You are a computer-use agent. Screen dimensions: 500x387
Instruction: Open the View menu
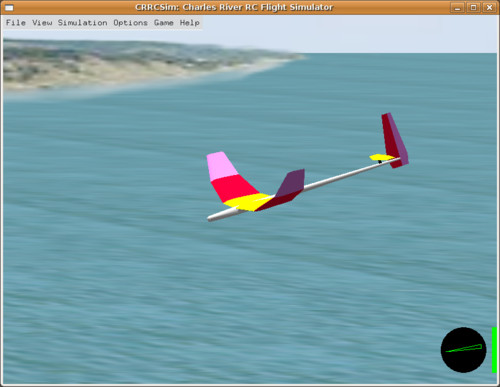click(42, 23)
